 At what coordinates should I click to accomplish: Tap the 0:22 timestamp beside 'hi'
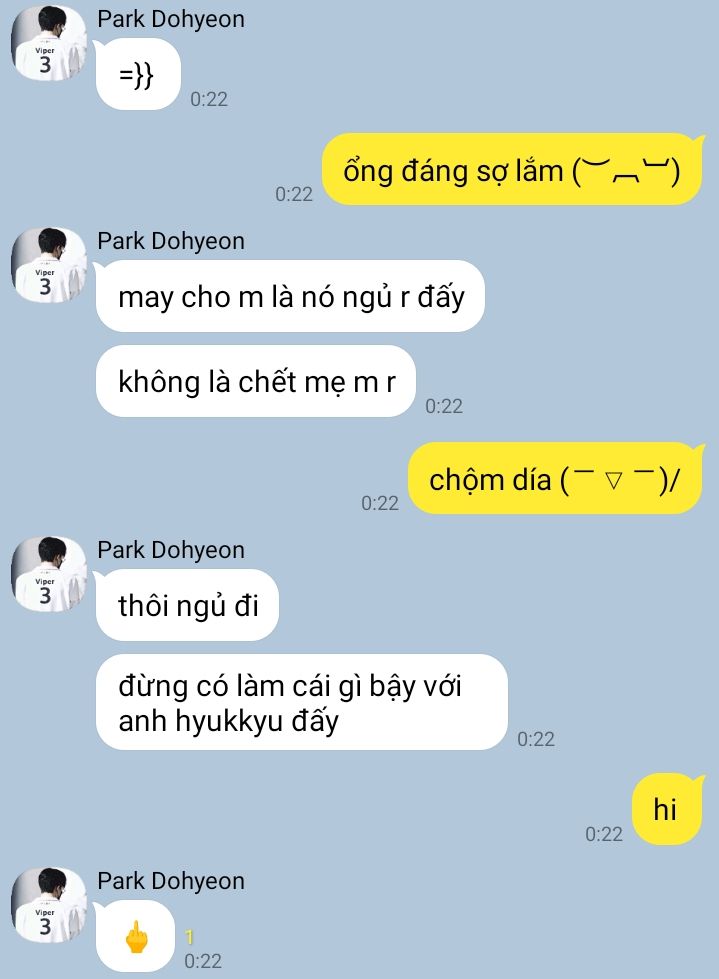(x=604, y=834)
